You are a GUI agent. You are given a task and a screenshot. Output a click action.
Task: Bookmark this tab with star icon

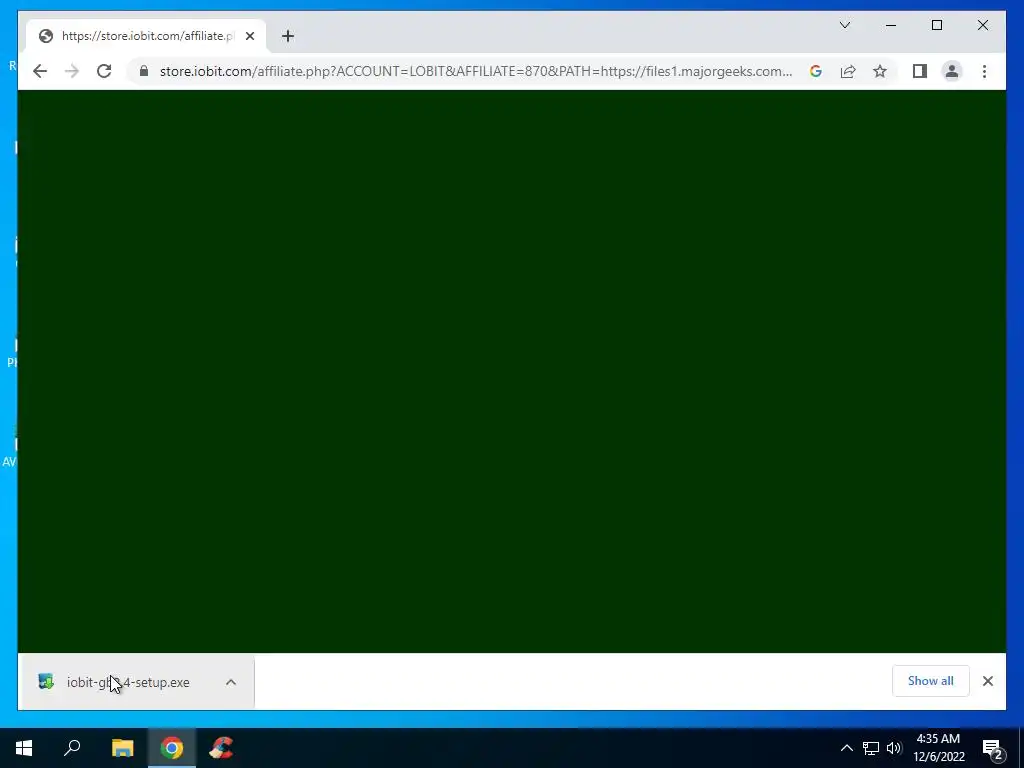(x=880, y=71)
